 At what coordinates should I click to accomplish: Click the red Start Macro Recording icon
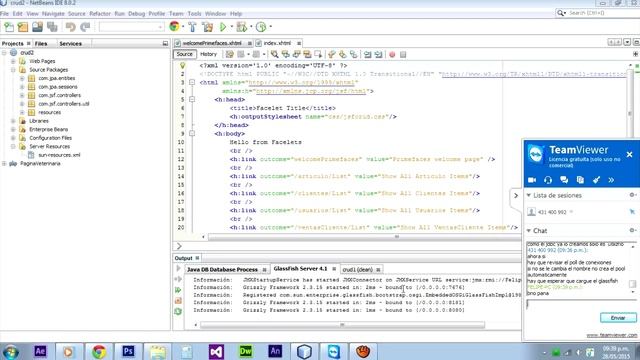[392, 54]
